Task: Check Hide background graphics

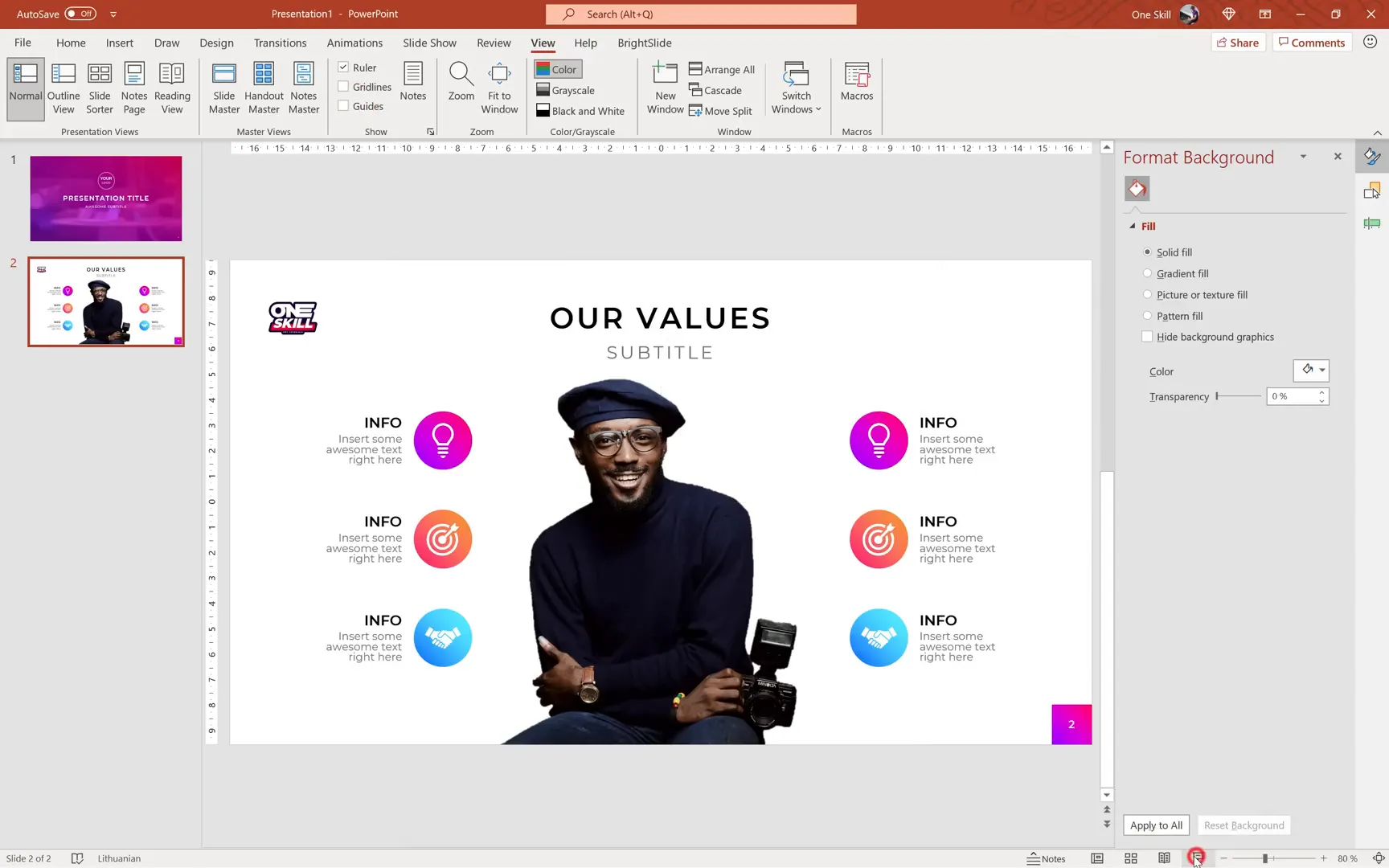Action: [x=1147, y=337]
